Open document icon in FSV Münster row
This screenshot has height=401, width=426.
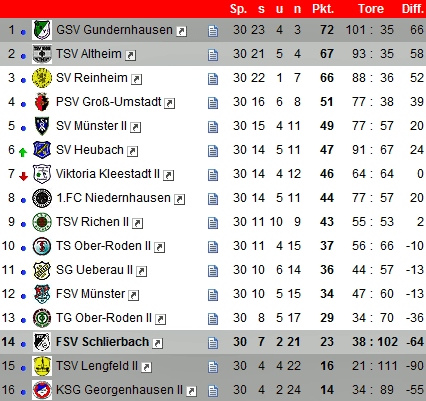point(213,295)
